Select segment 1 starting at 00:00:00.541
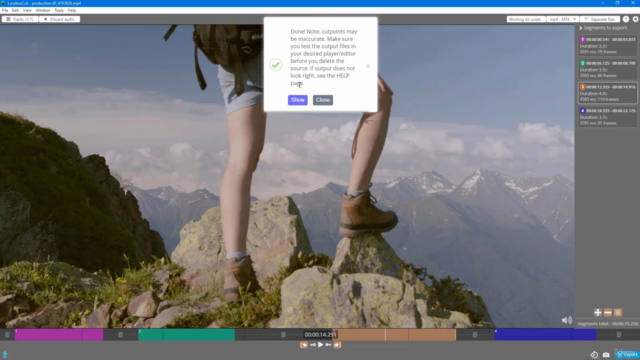The width and height of the screenshot is (640, 360). [x=607, y=45]
